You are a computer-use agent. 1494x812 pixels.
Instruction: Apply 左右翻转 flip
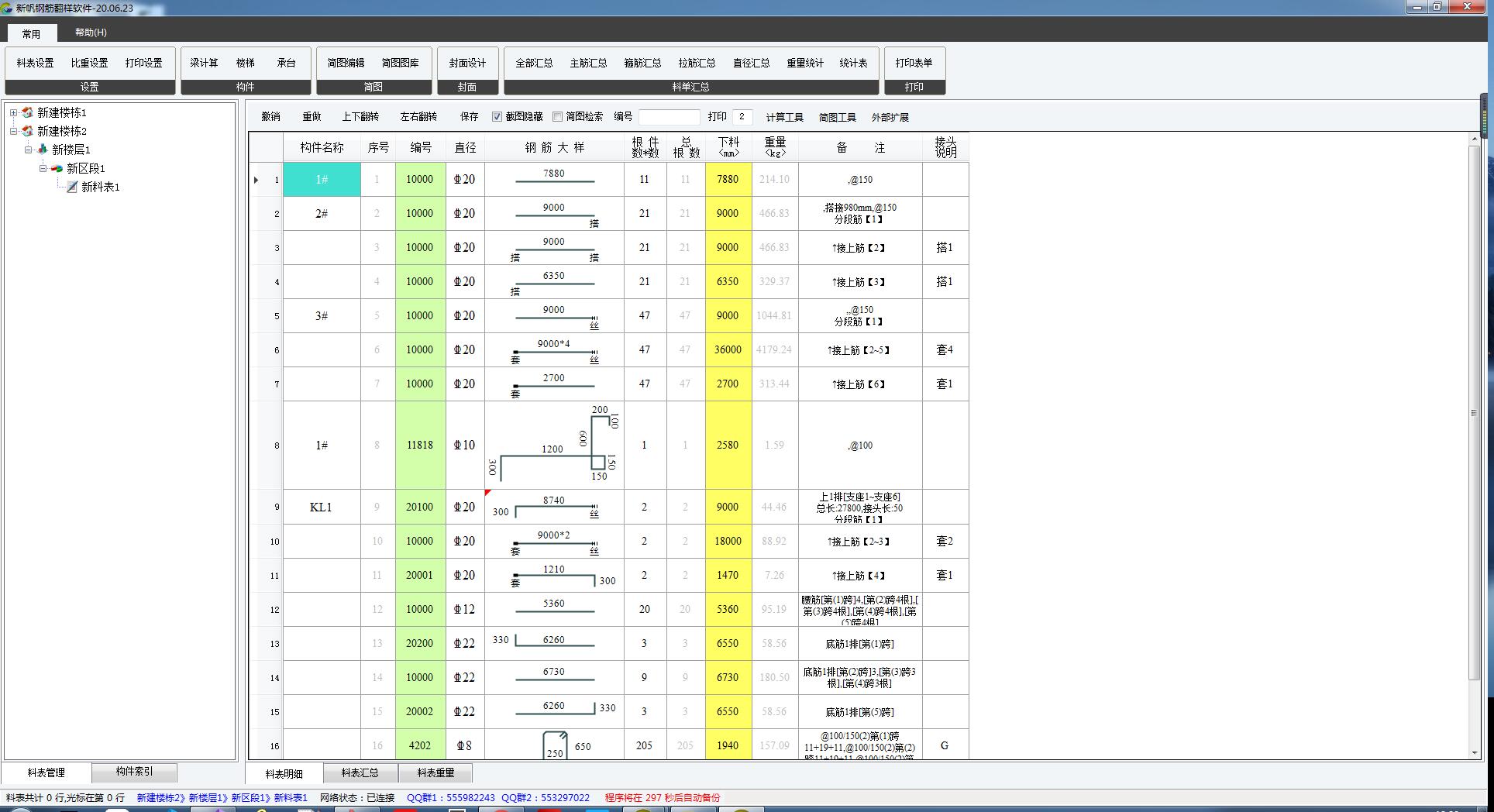click(418, 117)
